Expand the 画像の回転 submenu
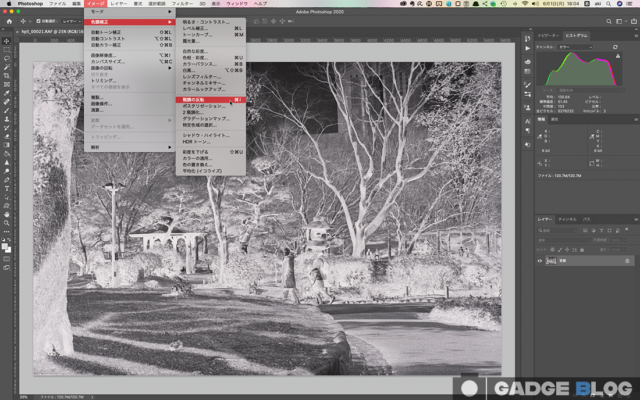640x400 pixels. (x=130, y=68)
